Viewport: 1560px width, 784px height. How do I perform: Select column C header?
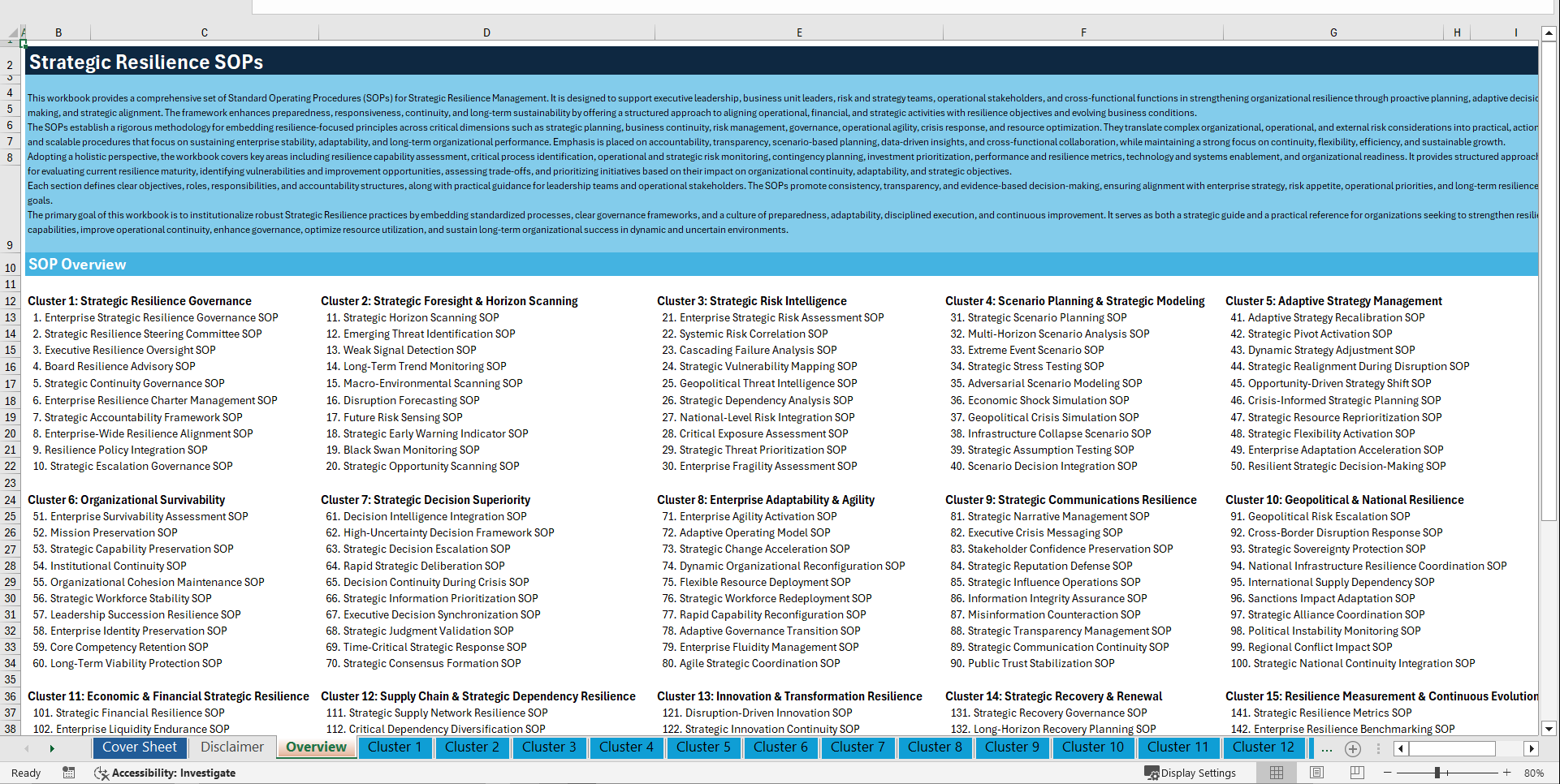[205, 32]
